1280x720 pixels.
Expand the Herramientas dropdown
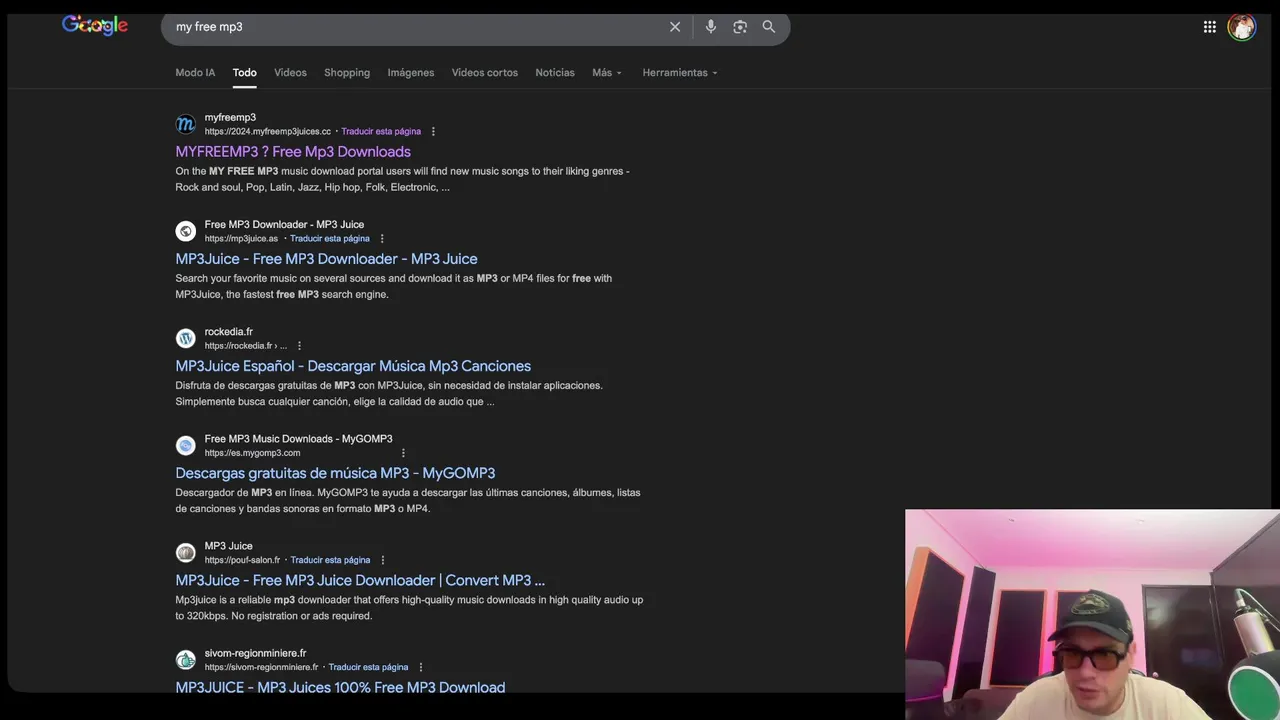[680, 72]
